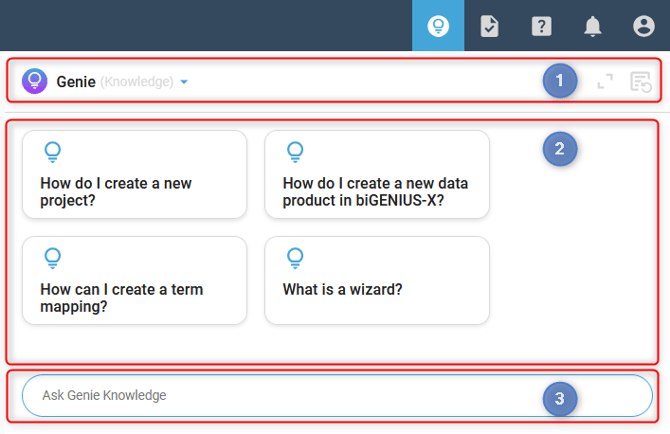Click the purple Genie logo icon
Viewport: 670px width, 434px height.
tap(35, 81)
